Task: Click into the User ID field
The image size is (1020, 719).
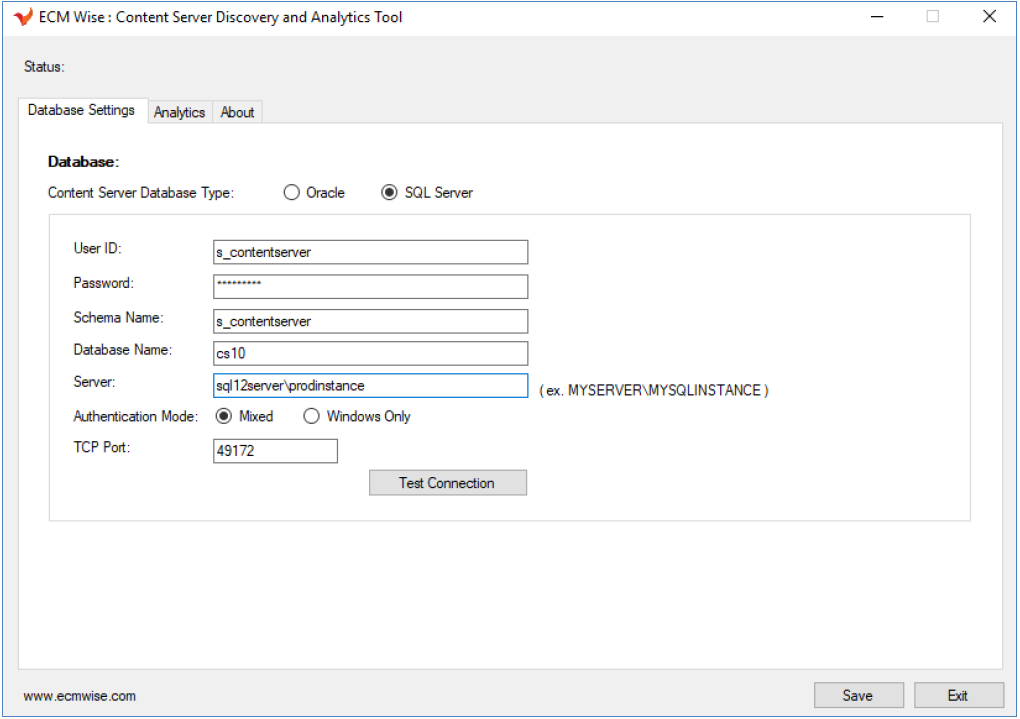Action: click(370, 252)
